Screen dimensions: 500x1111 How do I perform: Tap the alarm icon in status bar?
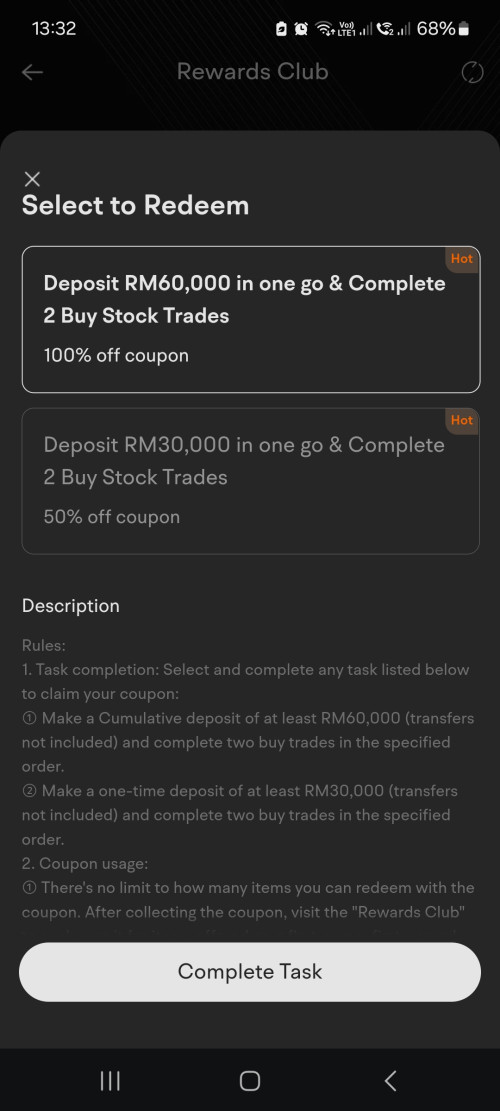(x=302, y=29)
